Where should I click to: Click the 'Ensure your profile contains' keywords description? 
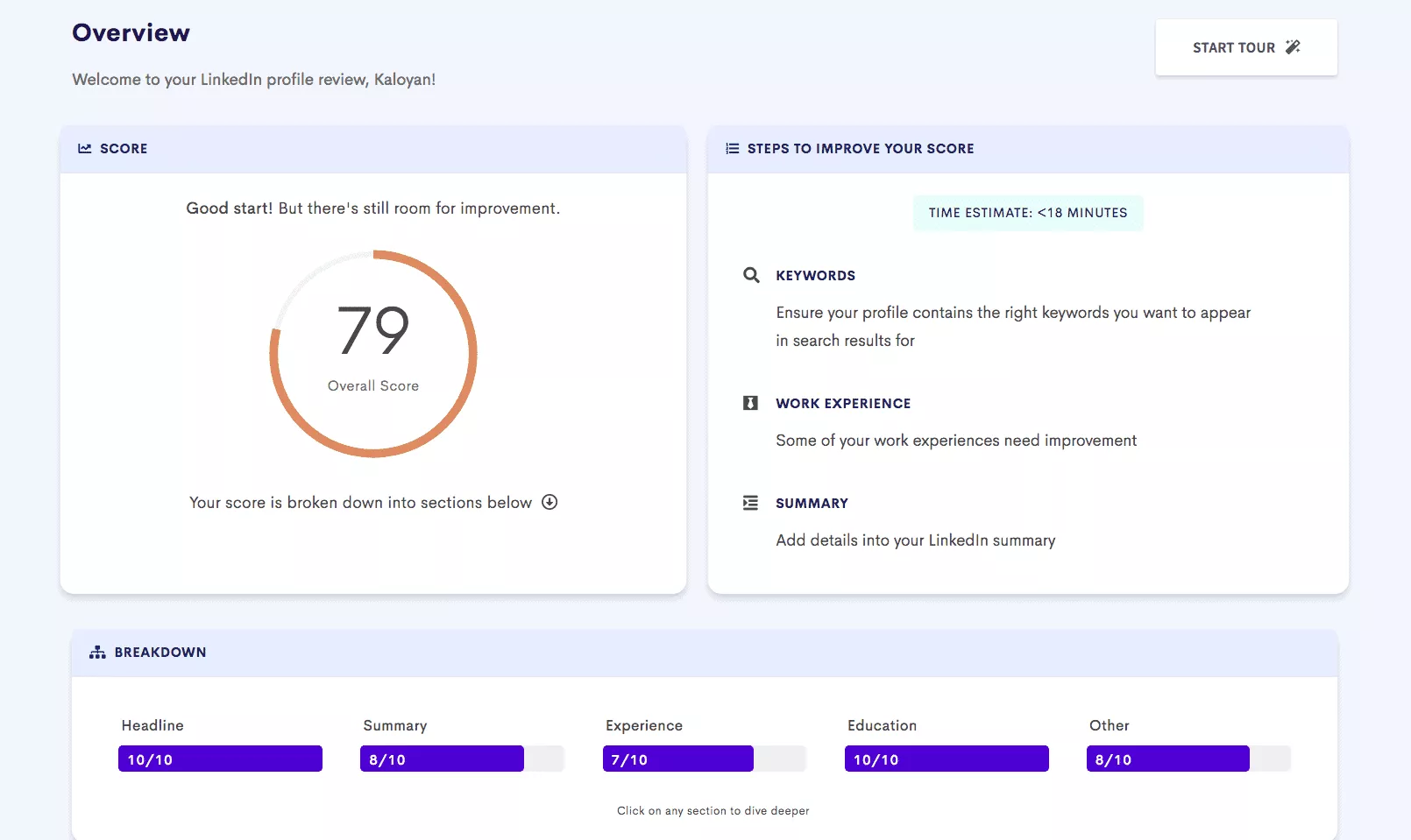[x=1013, y=327]
